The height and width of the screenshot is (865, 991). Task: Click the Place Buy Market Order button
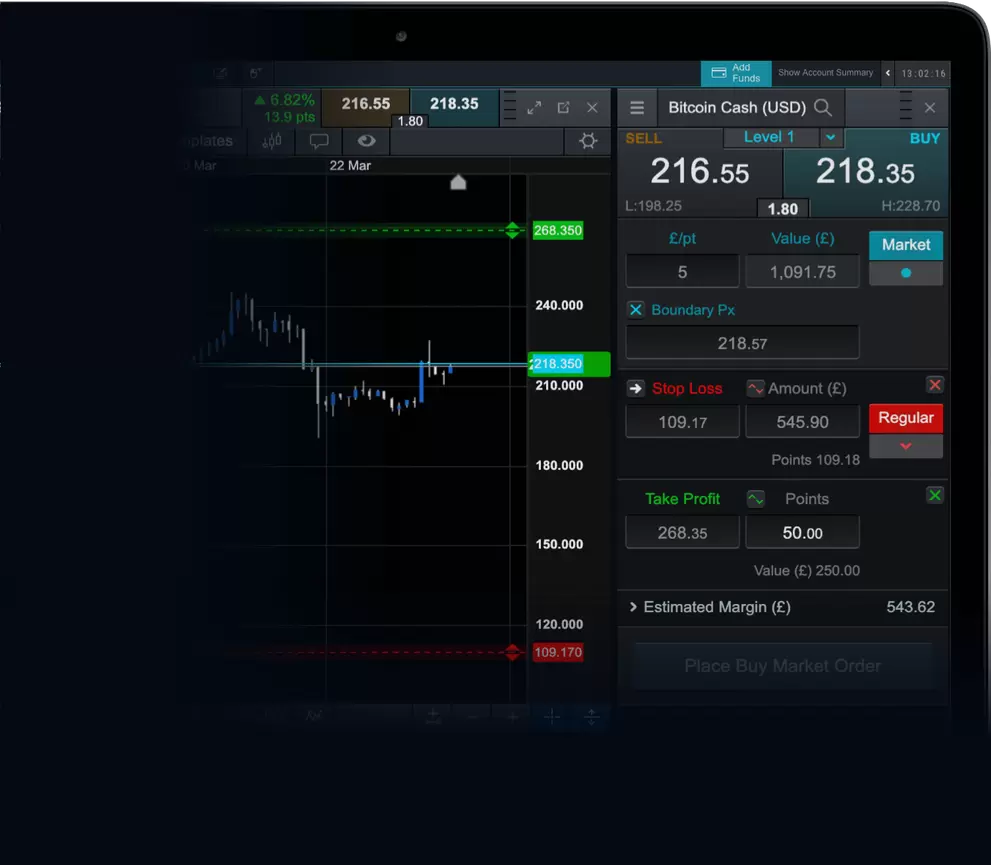(782, 666)
